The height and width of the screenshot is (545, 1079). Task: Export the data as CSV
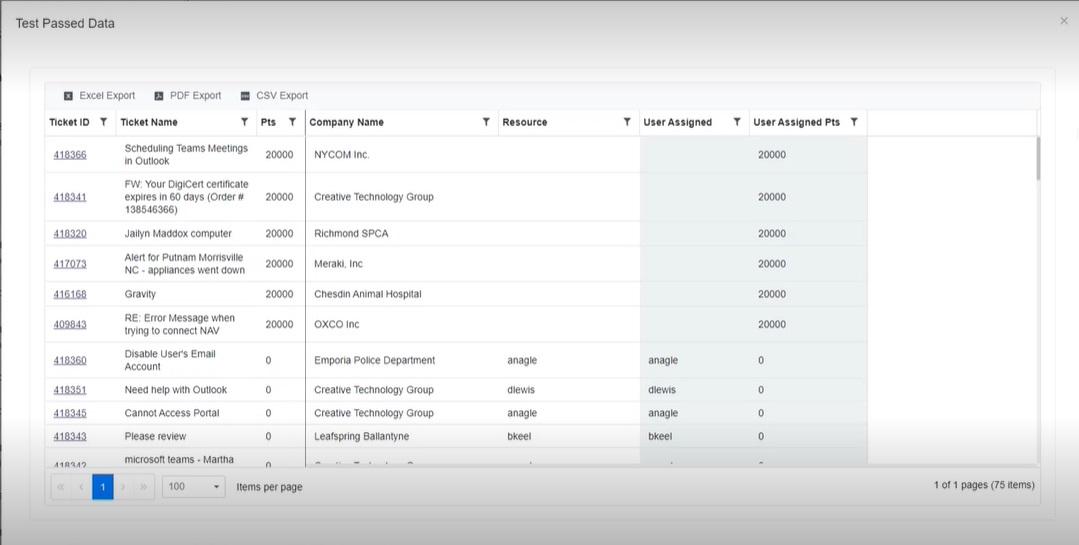coord(274,96)
